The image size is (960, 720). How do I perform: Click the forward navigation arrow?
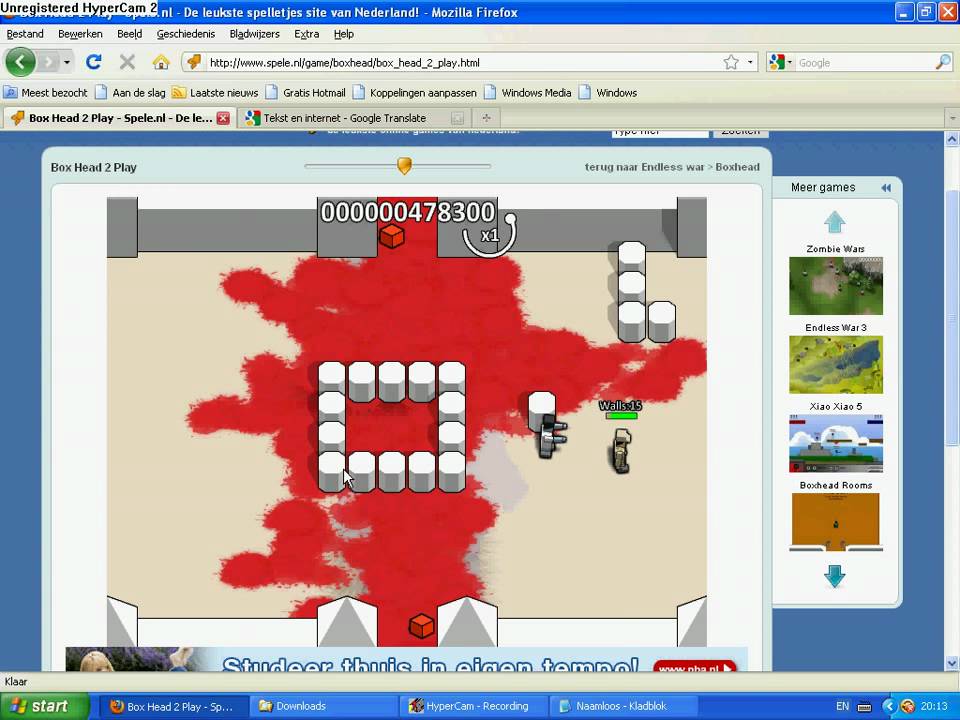pos(49,62)
